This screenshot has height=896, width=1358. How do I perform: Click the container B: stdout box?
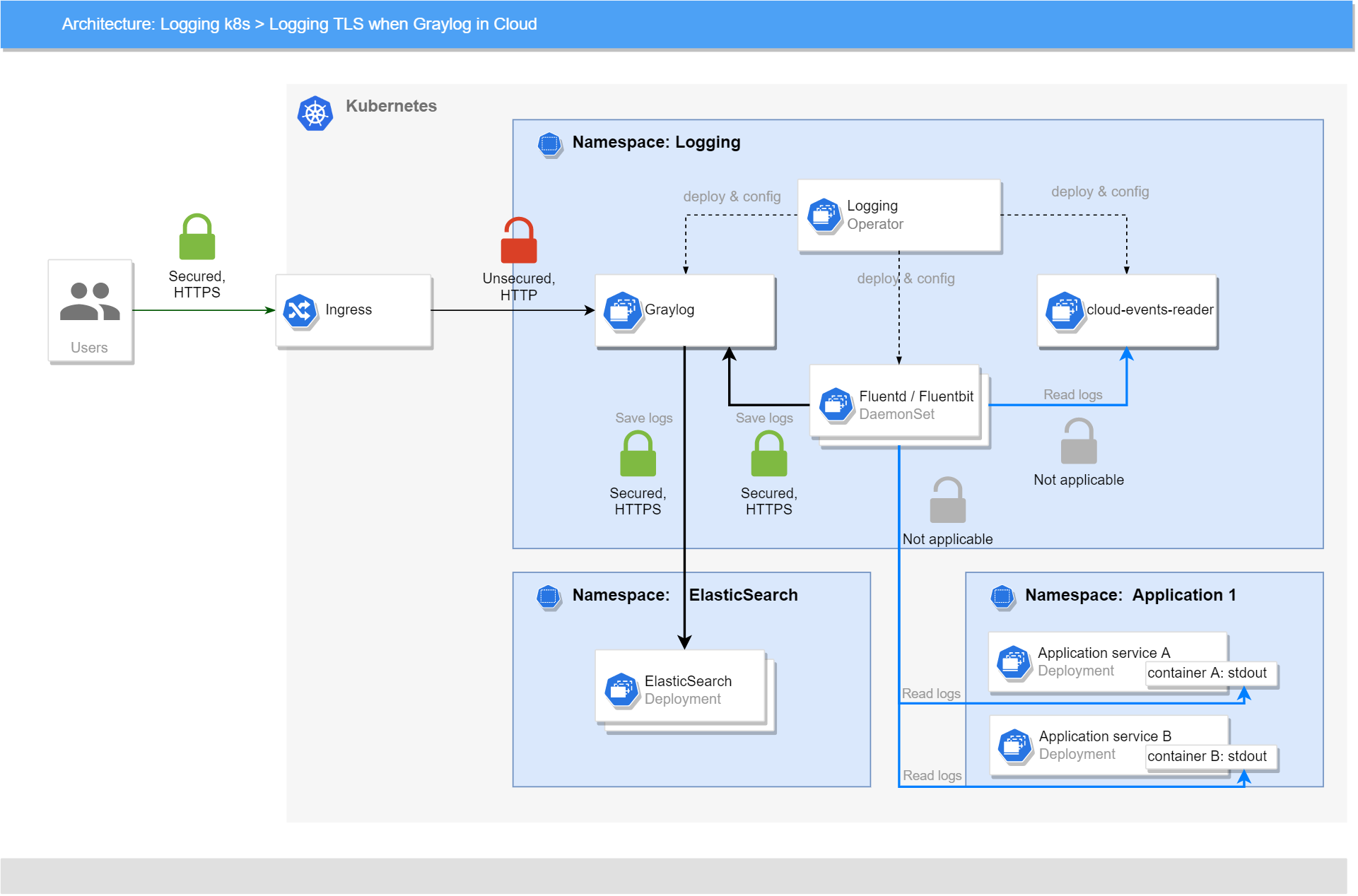[x=1211, y=757]
